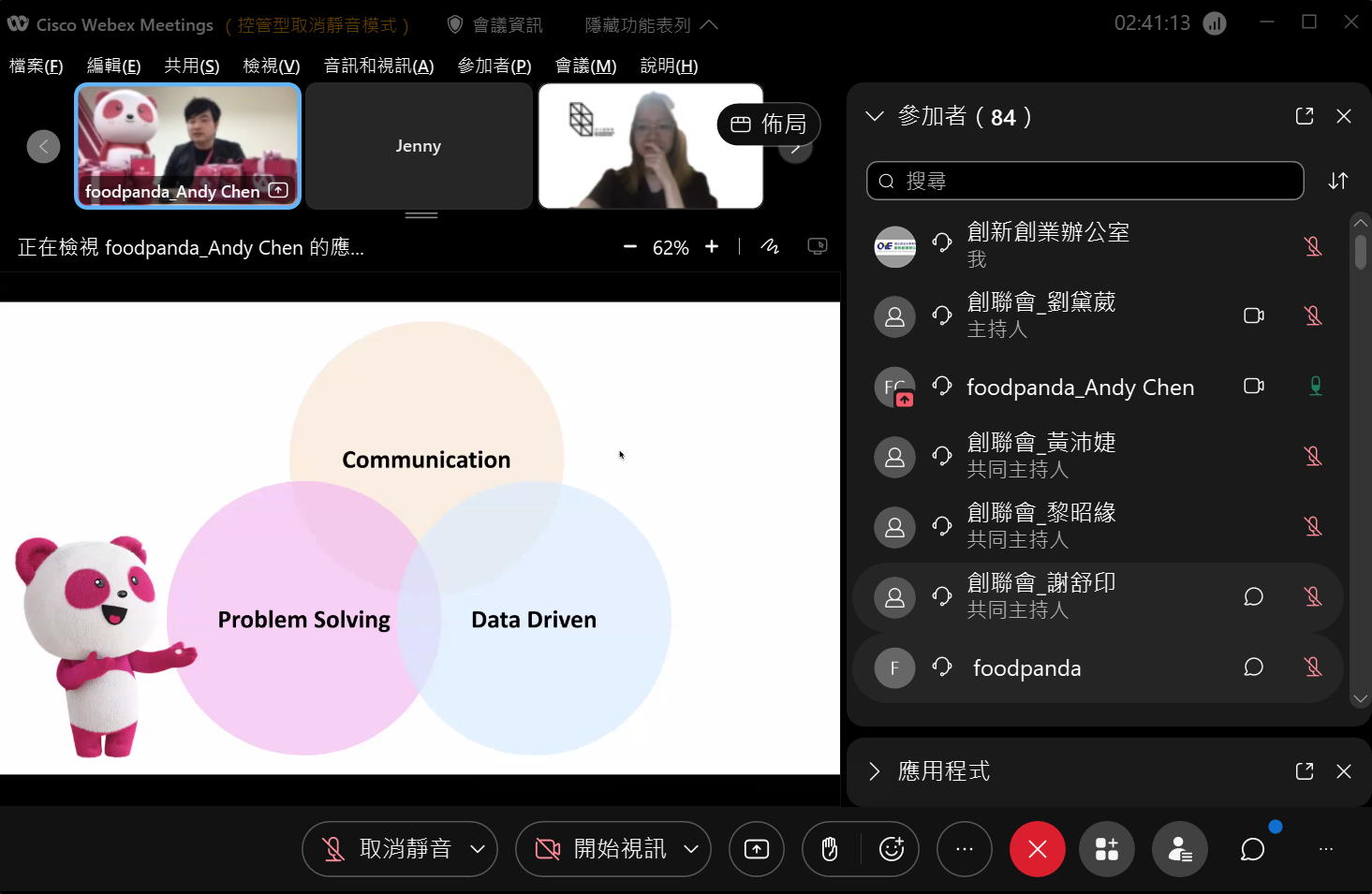Open 會議資訊 meeting info
This screenshot has width=1372, height=894.
coord(508,24)
